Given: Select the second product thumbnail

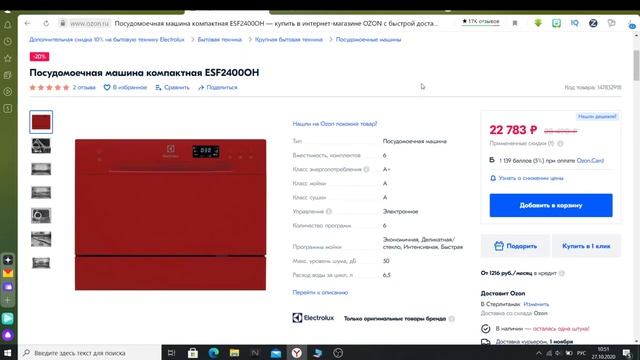Looking at the screenshot, I should click(41, 146).
